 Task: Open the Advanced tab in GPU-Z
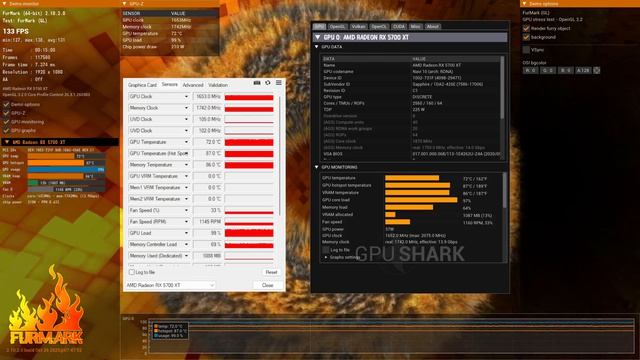pyautogui.click(x=193, y=85)
